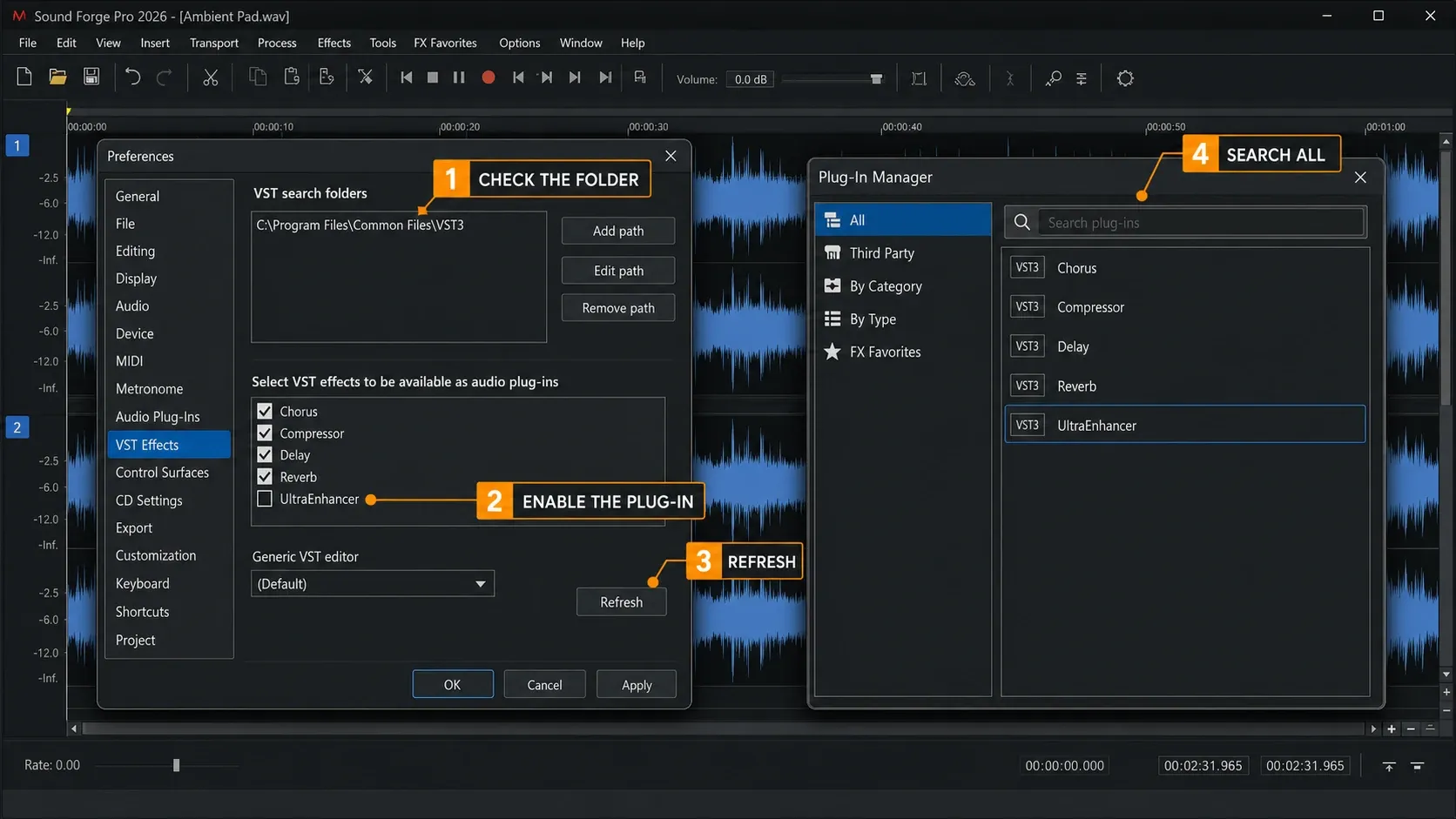Viewport: 1456px width, 819px height.
Task: Open the Tools menu
Action: coord(382,43)
